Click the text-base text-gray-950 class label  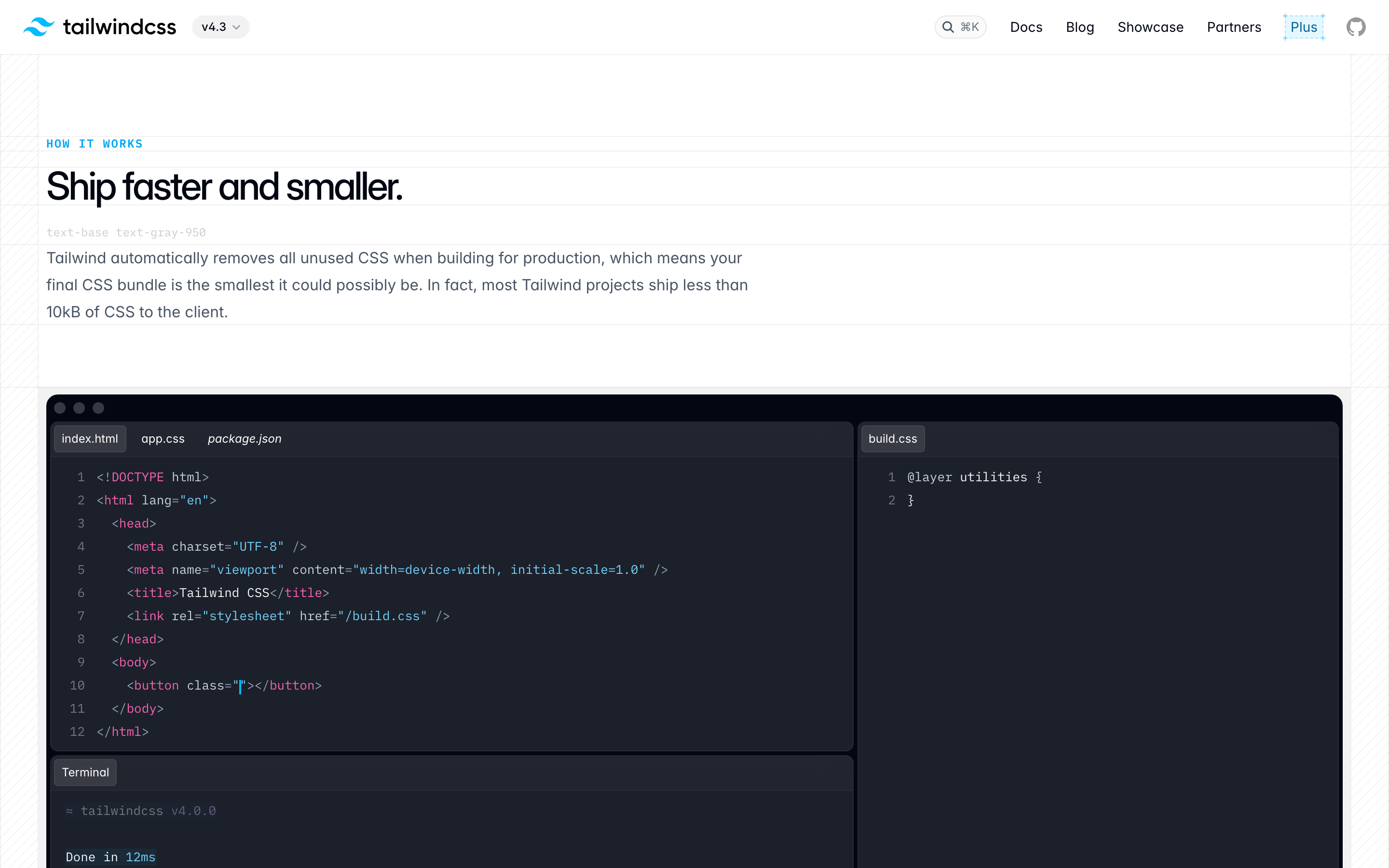pyautogui.click(x=126, y=232)
